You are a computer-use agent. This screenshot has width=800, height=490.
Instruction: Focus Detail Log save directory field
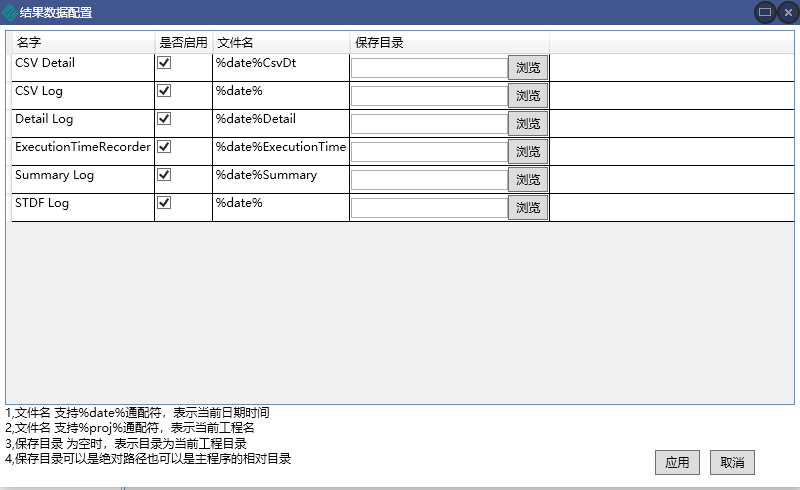point(430,124)
